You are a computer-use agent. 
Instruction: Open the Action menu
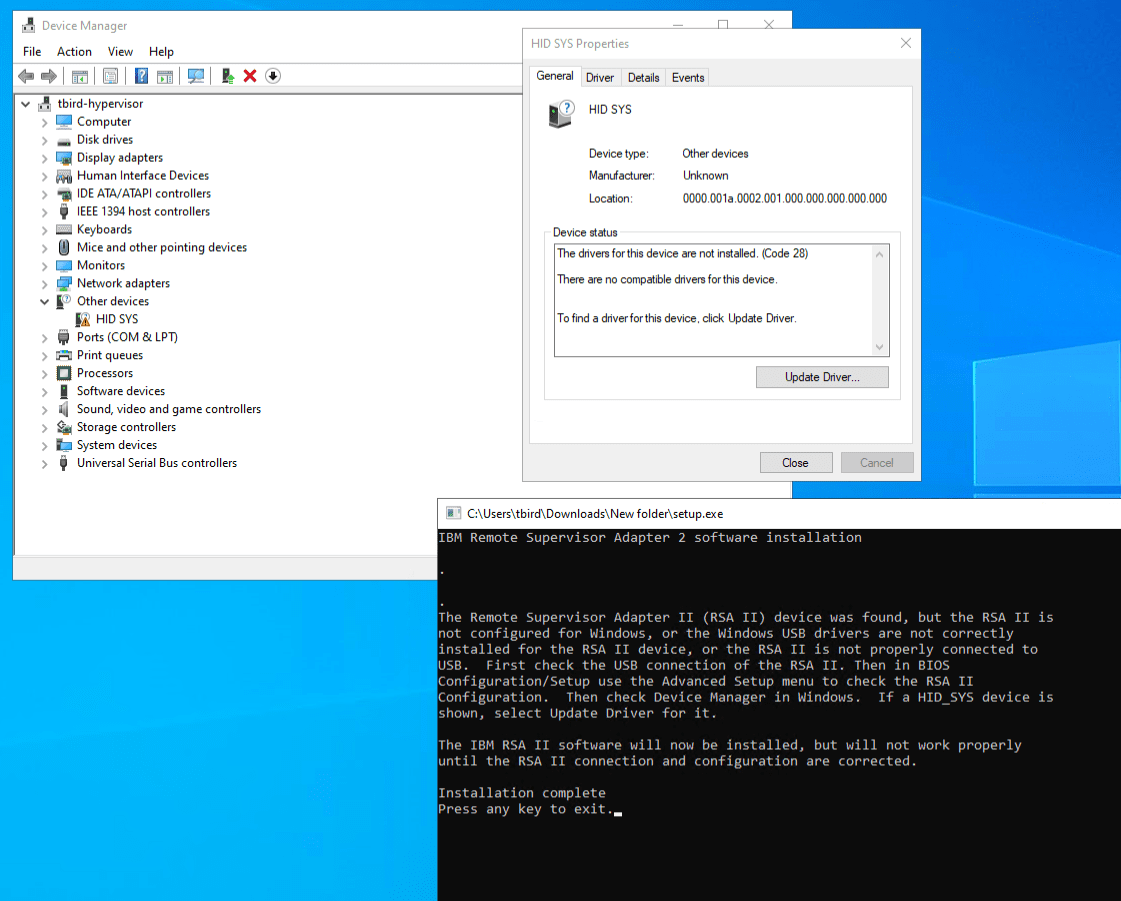[x=74, y=51]
